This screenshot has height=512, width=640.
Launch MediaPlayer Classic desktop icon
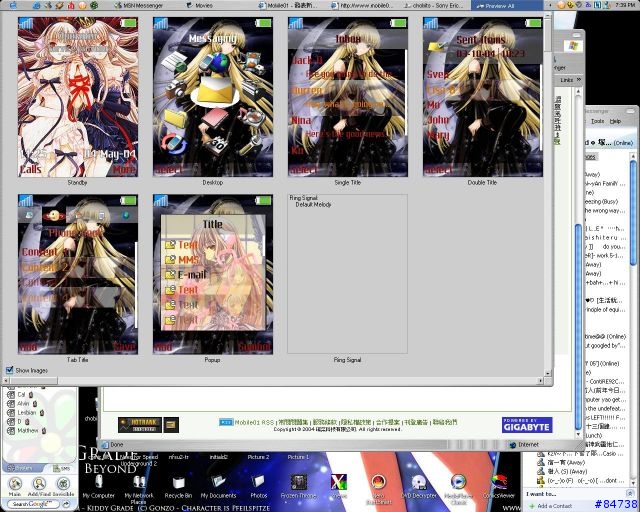(x=458, y=488)
